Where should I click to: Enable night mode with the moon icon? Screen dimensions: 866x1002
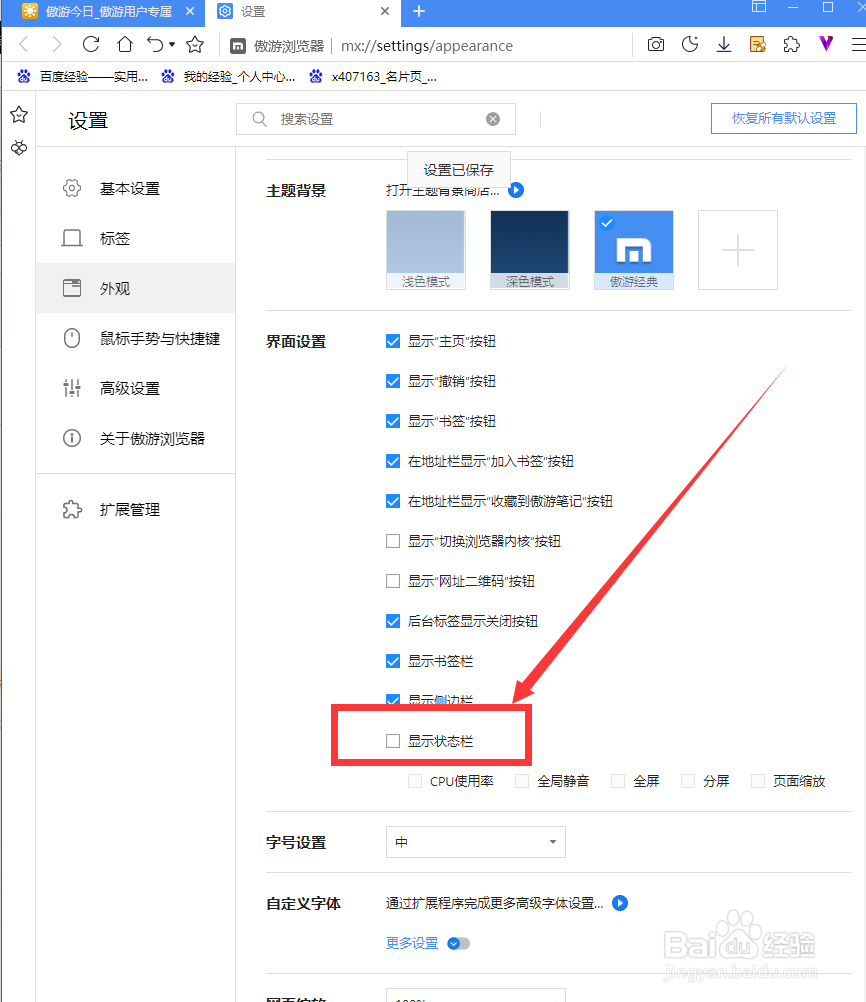[x=690, y=44]
